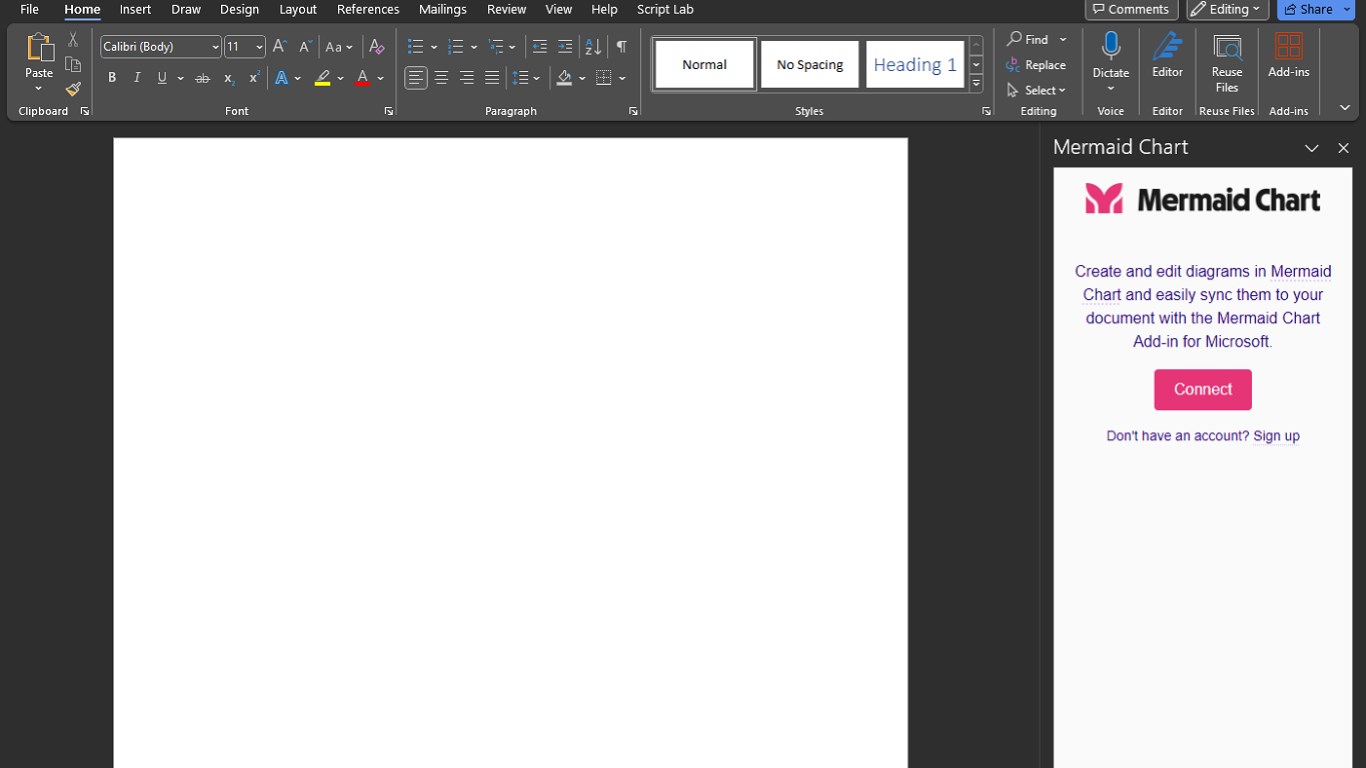This screenshot has width=1366, height=768.
Task: Click the Format Painter brush icon
Action: point(73,89)
